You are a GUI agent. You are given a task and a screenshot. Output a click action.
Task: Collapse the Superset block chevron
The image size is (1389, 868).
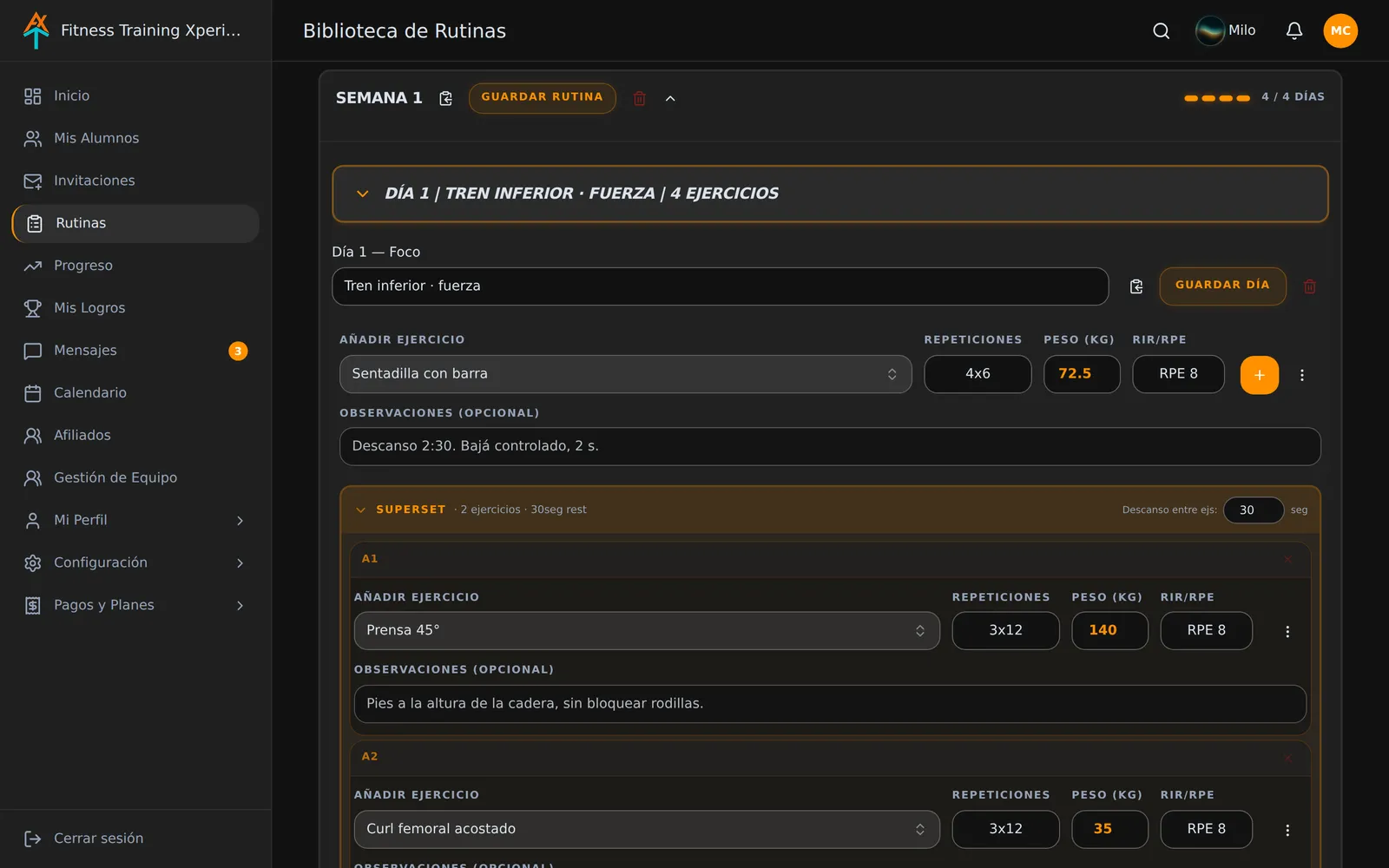pos(361,510)
